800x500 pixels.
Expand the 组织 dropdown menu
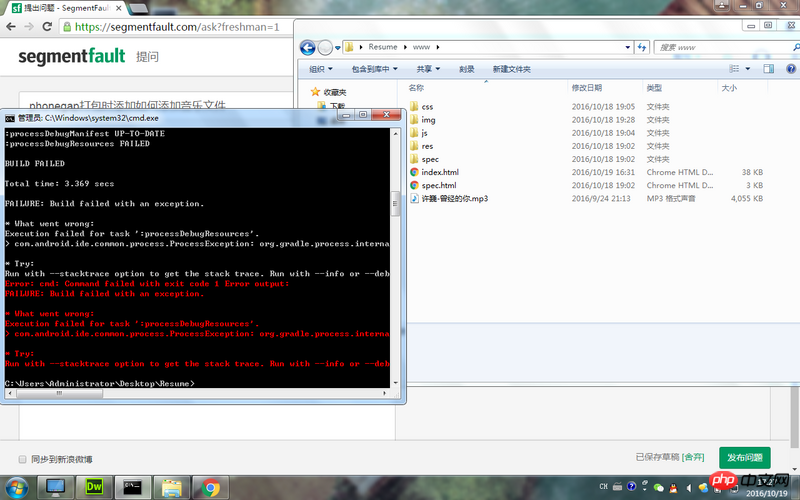321,69
